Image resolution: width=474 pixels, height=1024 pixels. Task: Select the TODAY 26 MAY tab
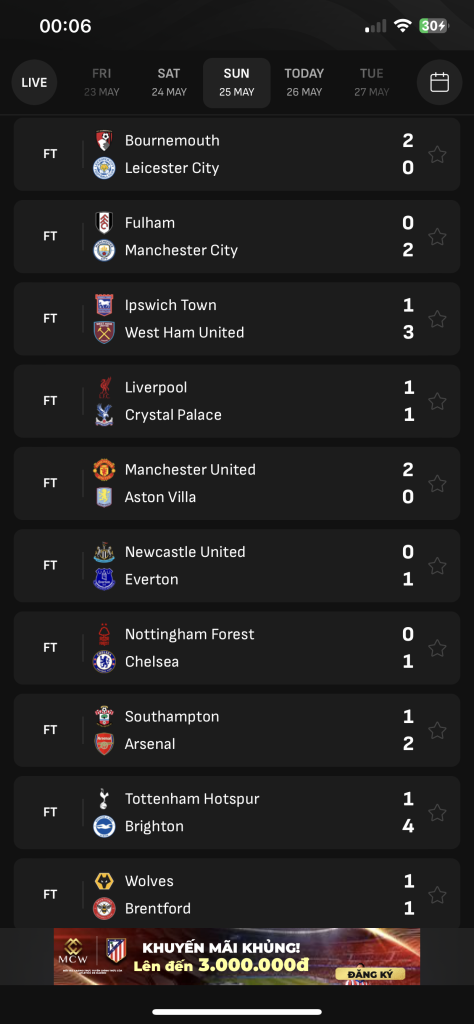tap(304, 82)
